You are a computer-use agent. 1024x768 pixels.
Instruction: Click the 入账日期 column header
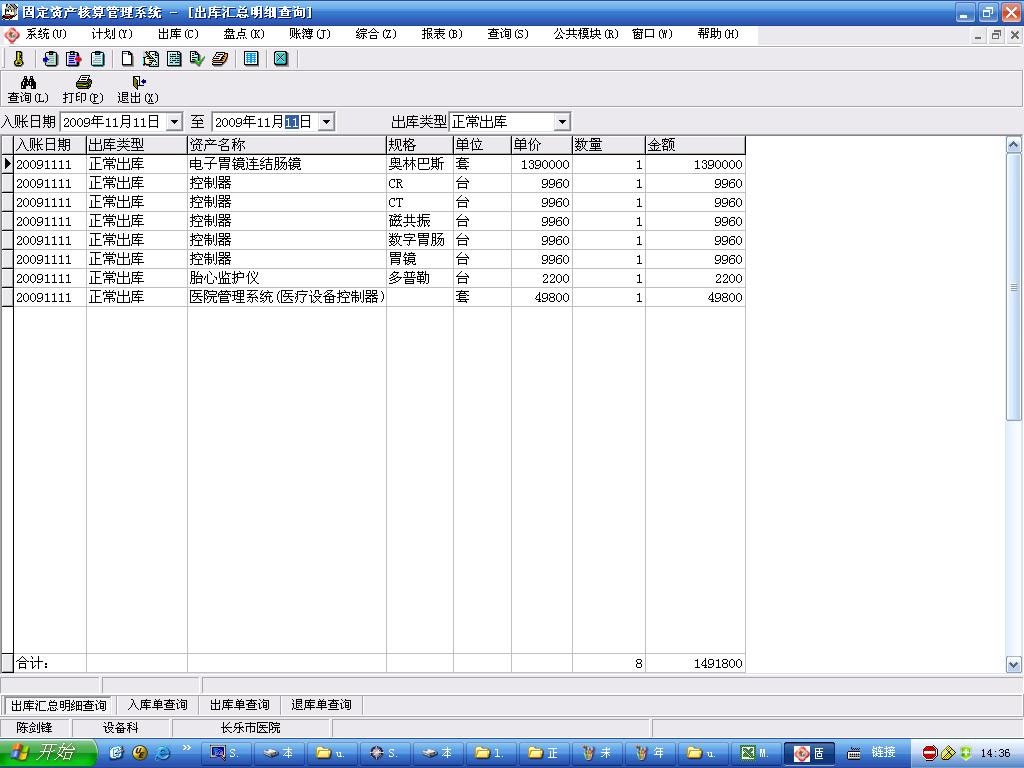[x=50, y=145]
